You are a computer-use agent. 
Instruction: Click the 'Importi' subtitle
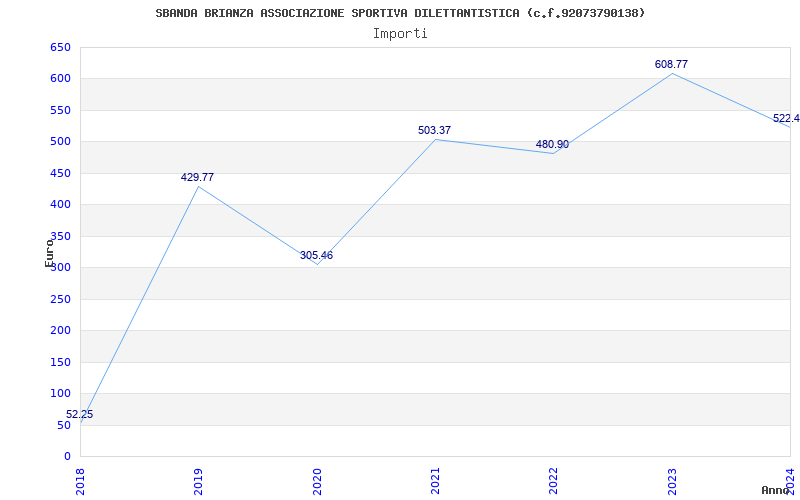coord(400,34)
